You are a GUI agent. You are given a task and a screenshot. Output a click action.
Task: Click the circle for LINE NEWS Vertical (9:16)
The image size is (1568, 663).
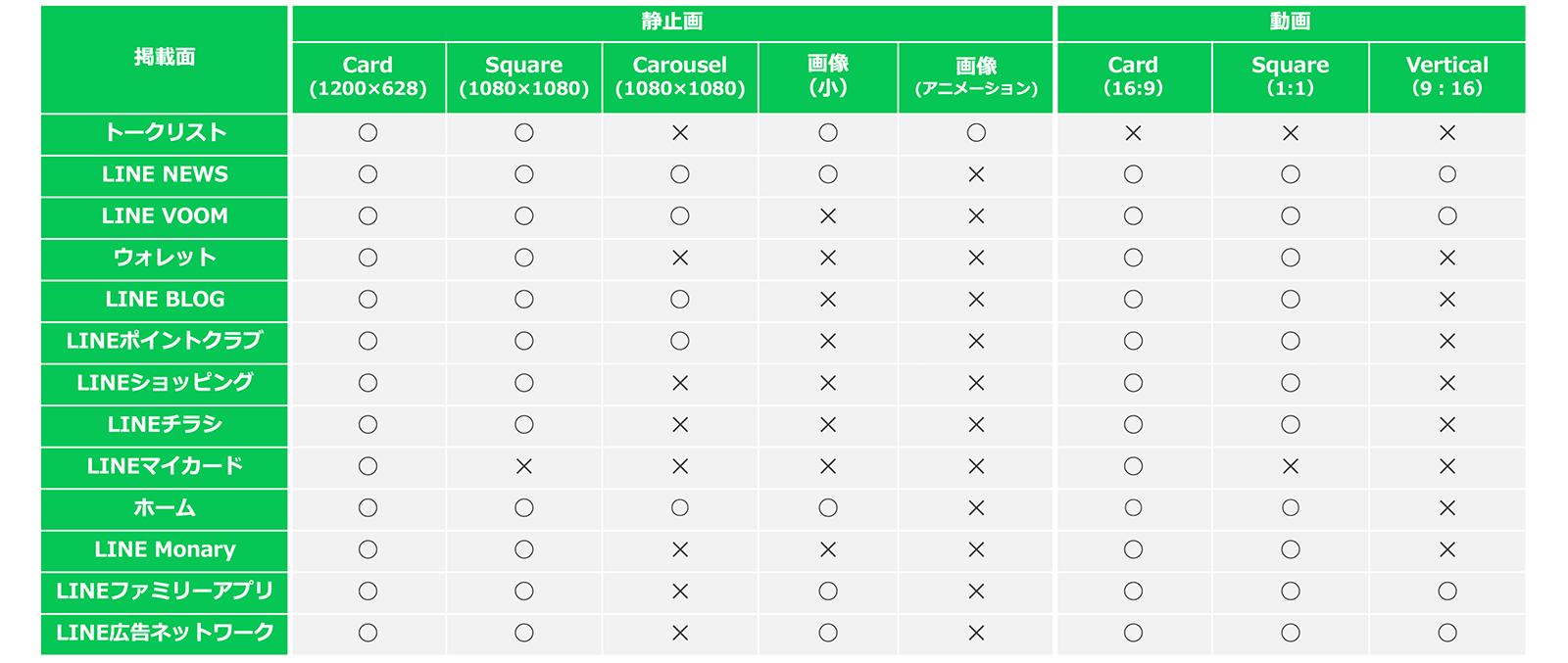(1447, 174)
